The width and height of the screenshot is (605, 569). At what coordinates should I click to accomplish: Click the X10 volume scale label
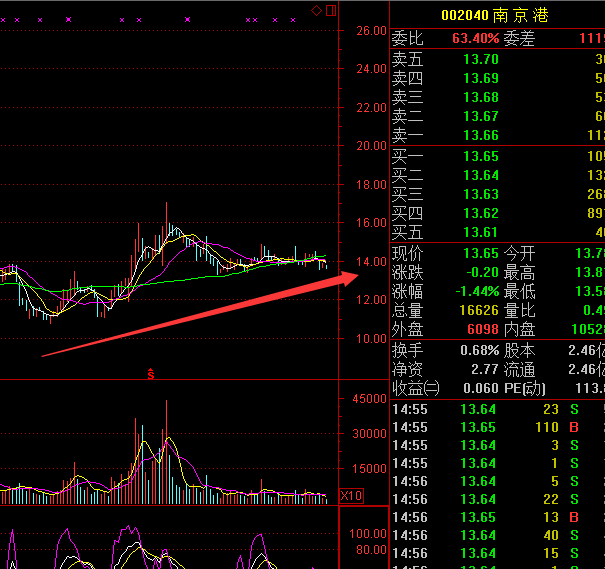351,495
